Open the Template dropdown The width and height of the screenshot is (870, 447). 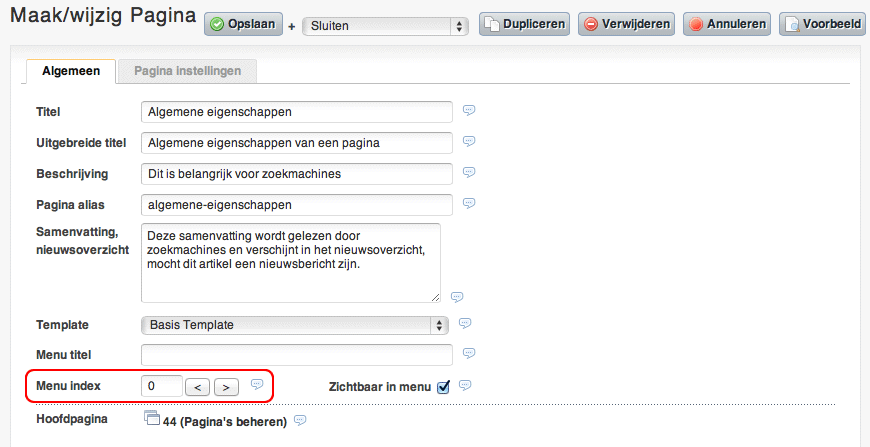(x=295, y=325)
